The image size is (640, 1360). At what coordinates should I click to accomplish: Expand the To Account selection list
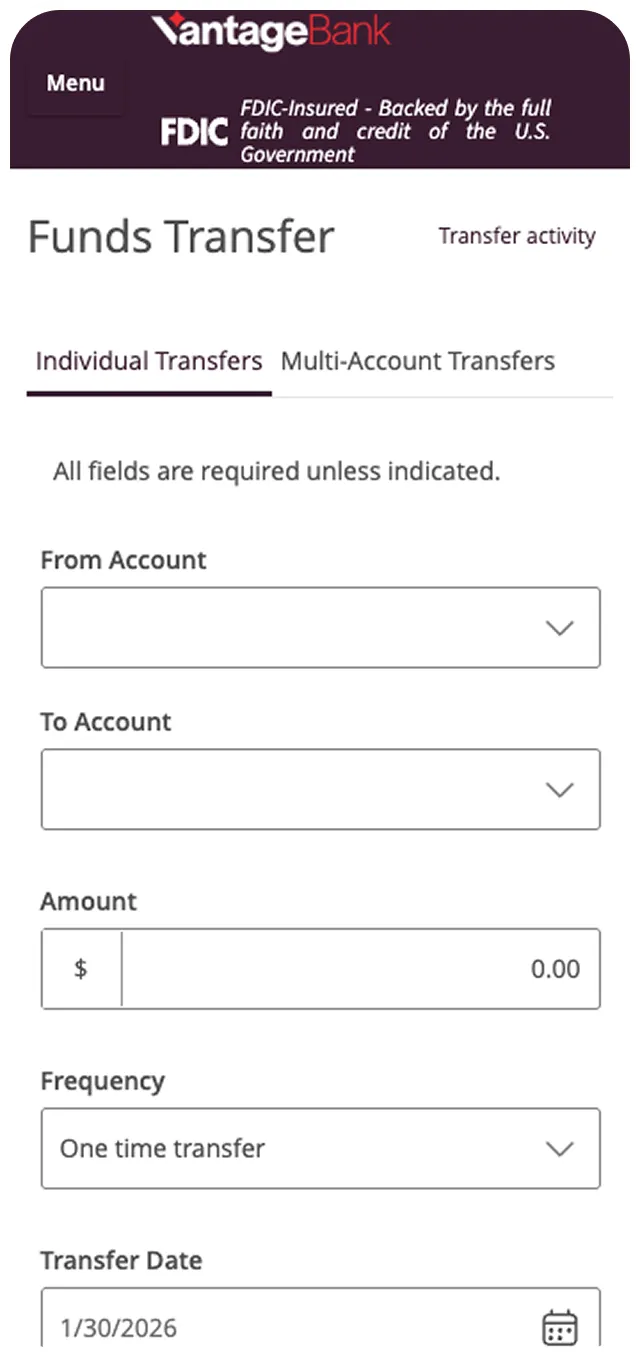point(320,789)
